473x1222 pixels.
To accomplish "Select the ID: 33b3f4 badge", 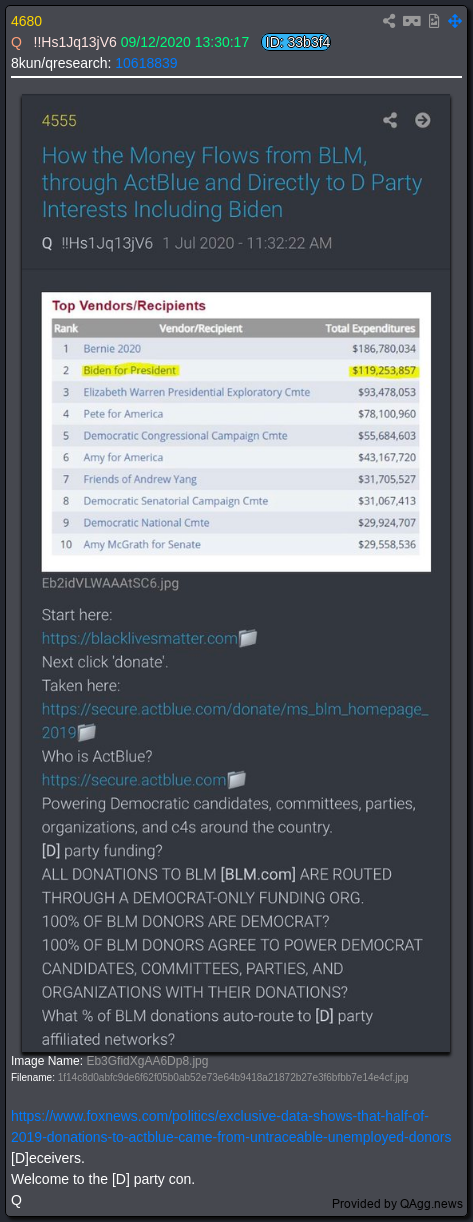I will (x=296, y=42).
